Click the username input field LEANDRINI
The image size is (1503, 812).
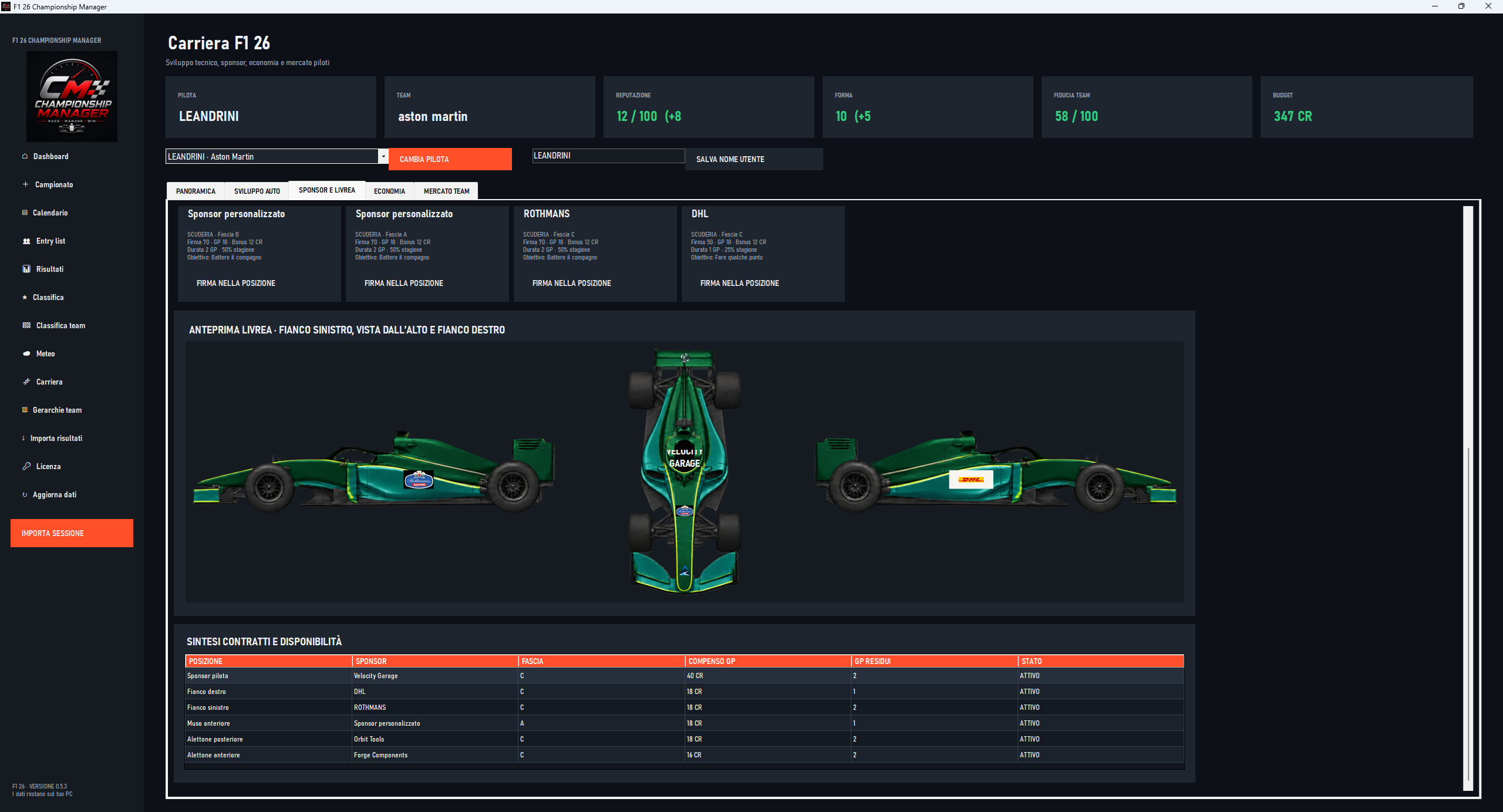tap(608, 156)
